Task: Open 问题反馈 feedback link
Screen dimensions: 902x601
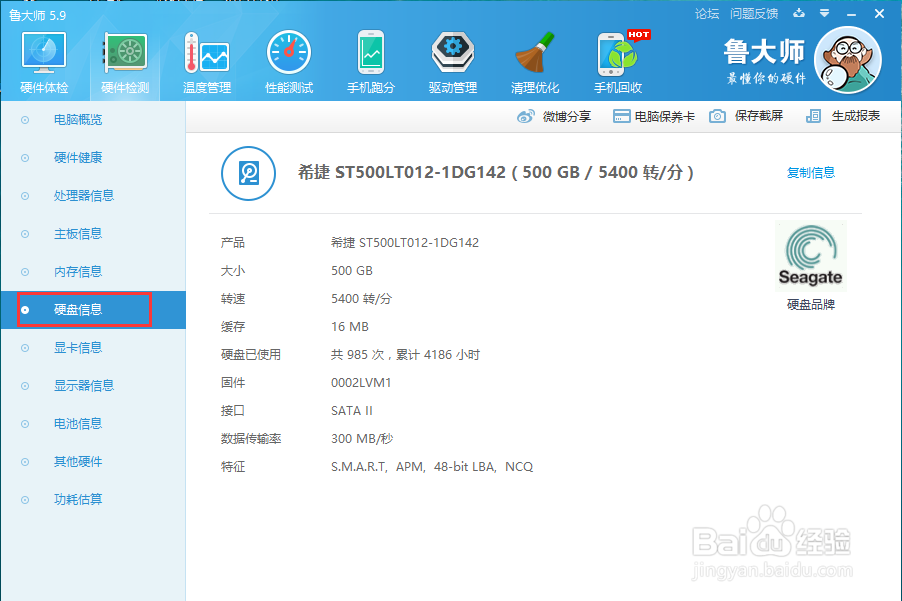Action: point(754,14)
